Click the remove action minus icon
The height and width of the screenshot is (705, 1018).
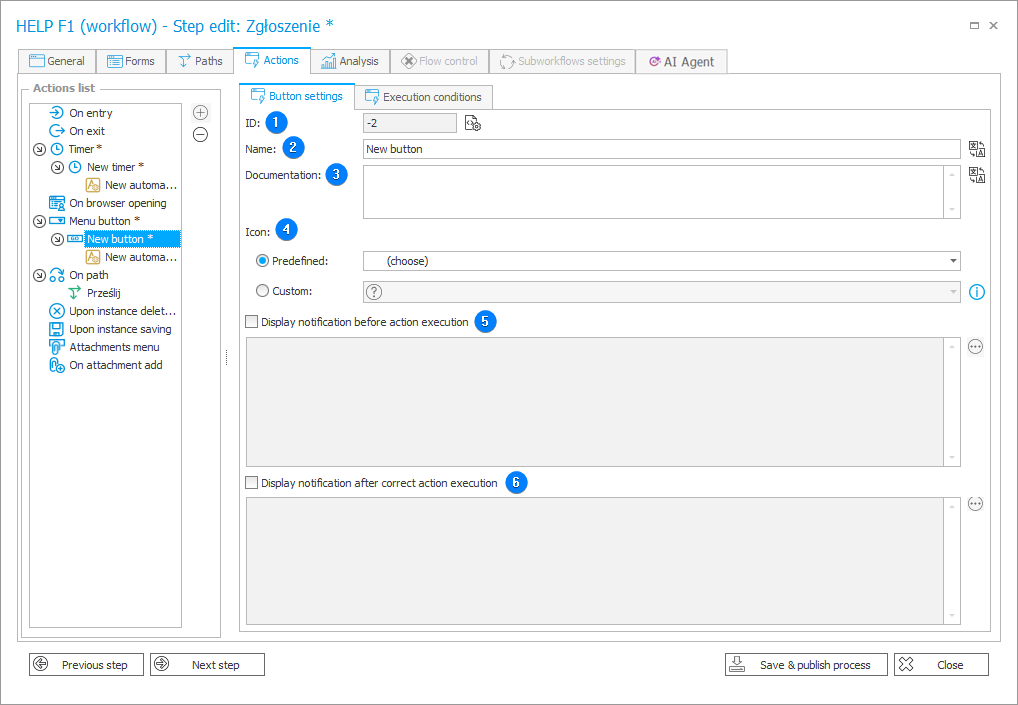click(x=200, y=135)
